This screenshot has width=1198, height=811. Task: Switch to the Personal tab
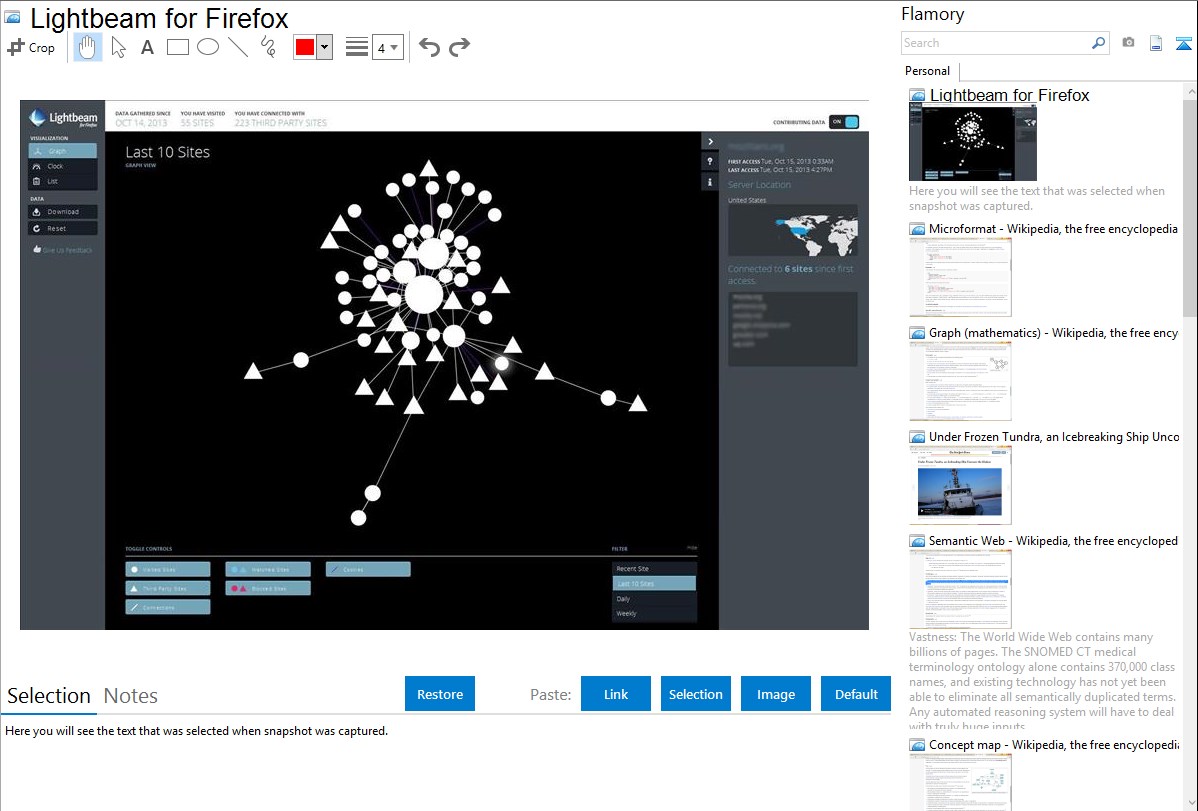tap(928, 71)
